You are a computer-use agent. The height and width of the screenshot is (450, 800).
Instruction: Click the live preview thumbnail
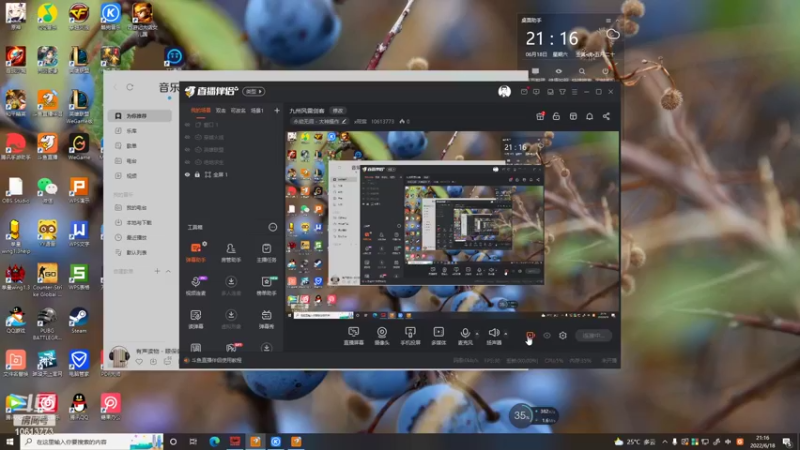click(452, 225)
